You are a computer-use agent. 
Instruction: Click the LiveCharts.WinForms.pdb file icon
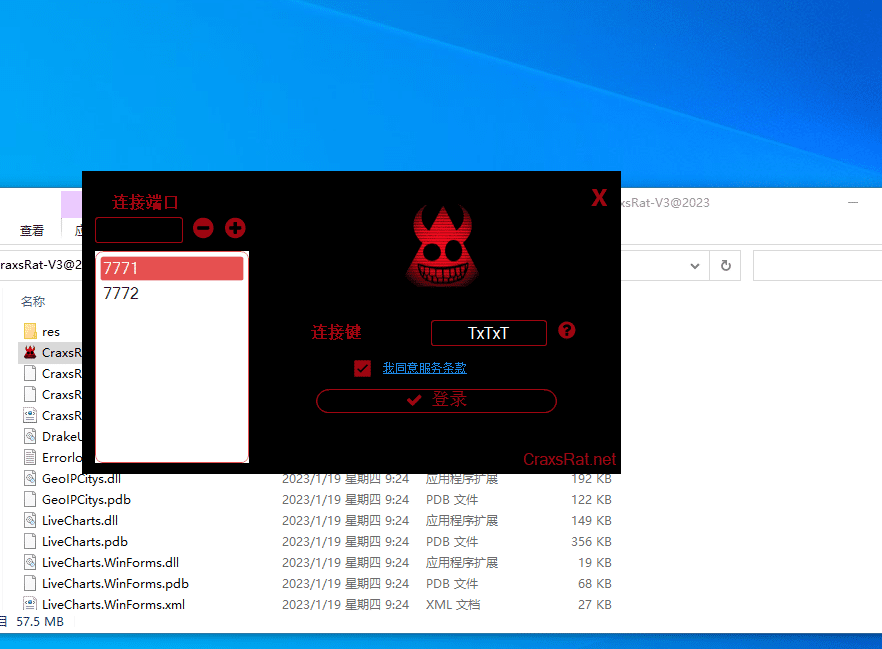tap(30, 583)
